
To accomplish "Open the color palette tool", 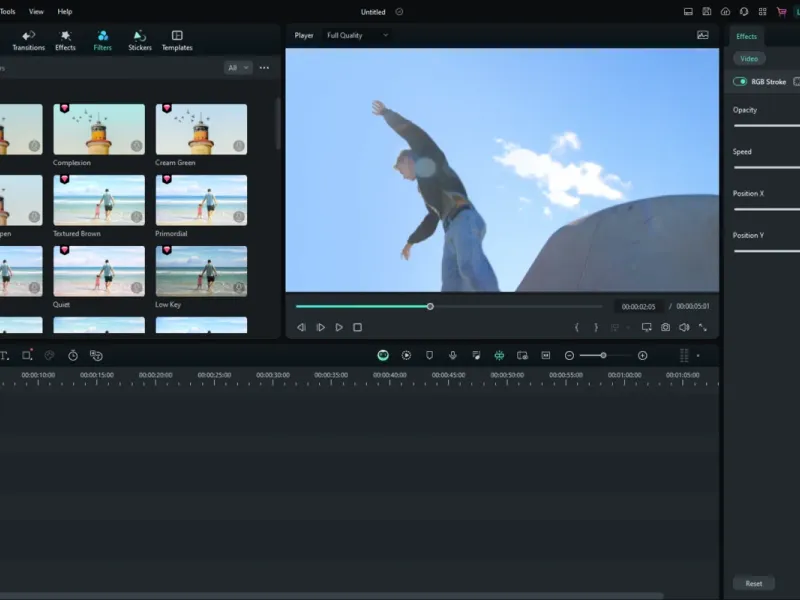I will [x=49, y=356].
